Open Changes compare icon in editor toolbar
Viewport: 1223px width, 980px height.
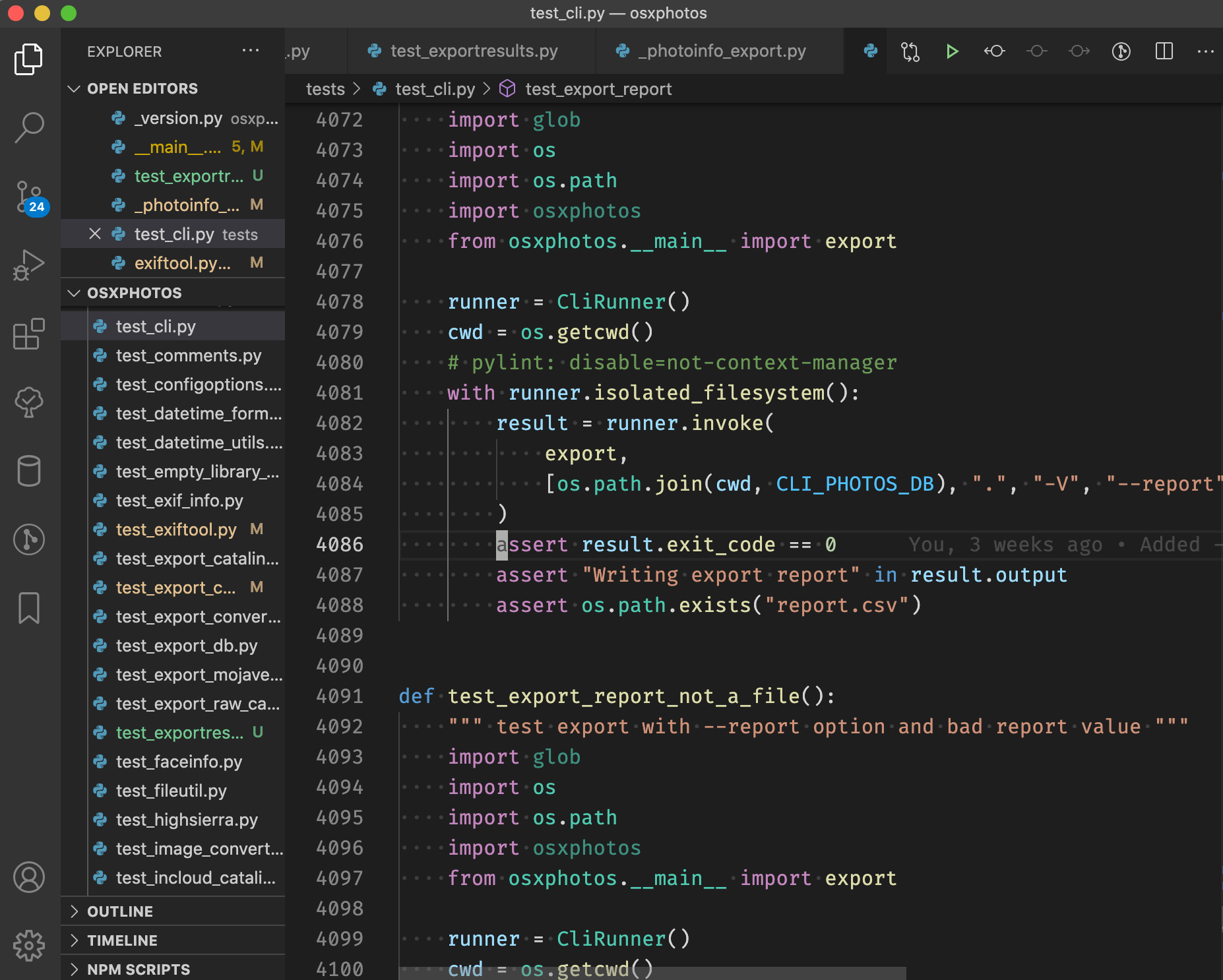click(x=910, y=51)
